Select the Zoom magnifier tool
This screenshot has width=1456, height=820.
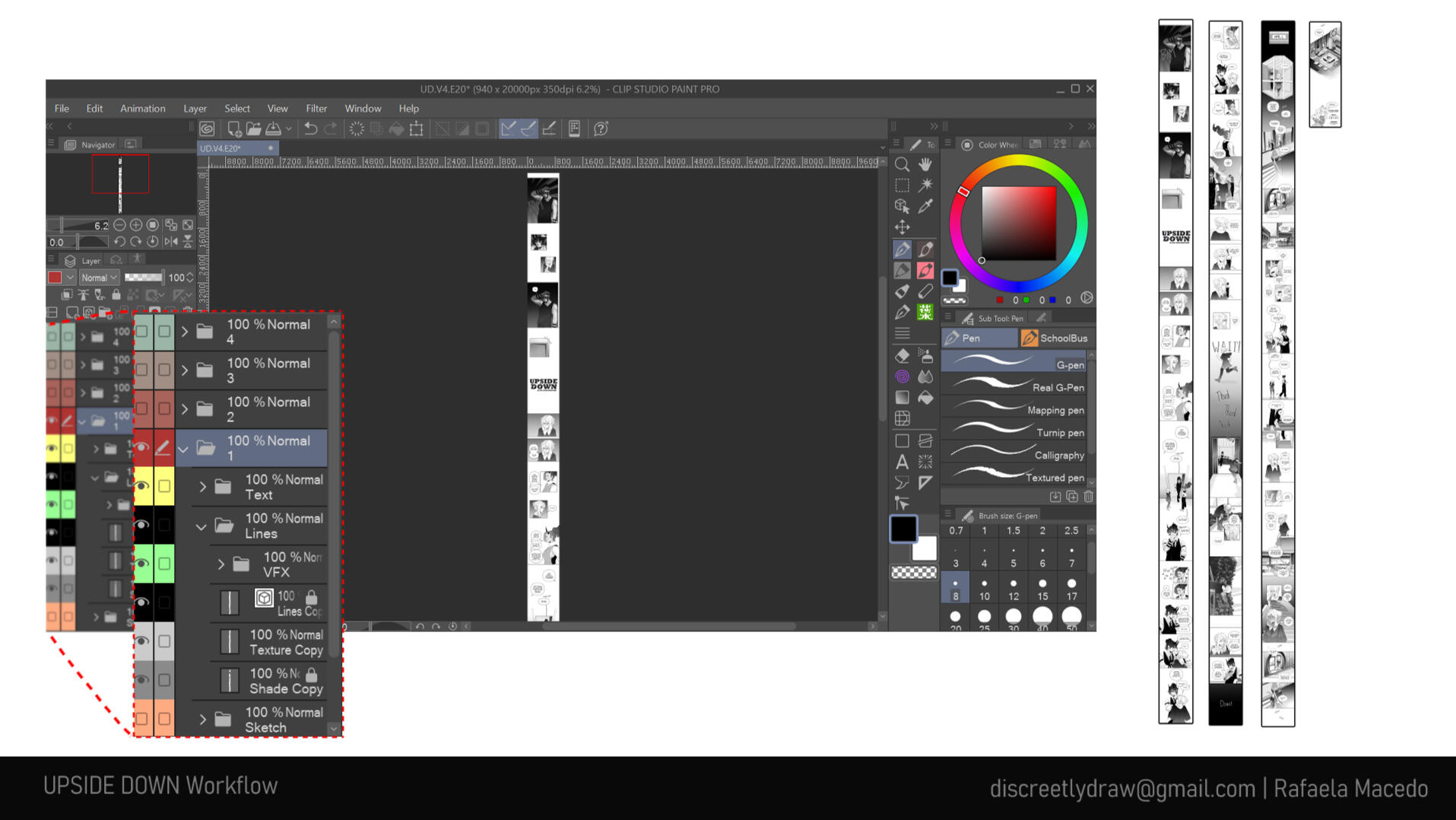pyautogui.click(x=902, y=164)
